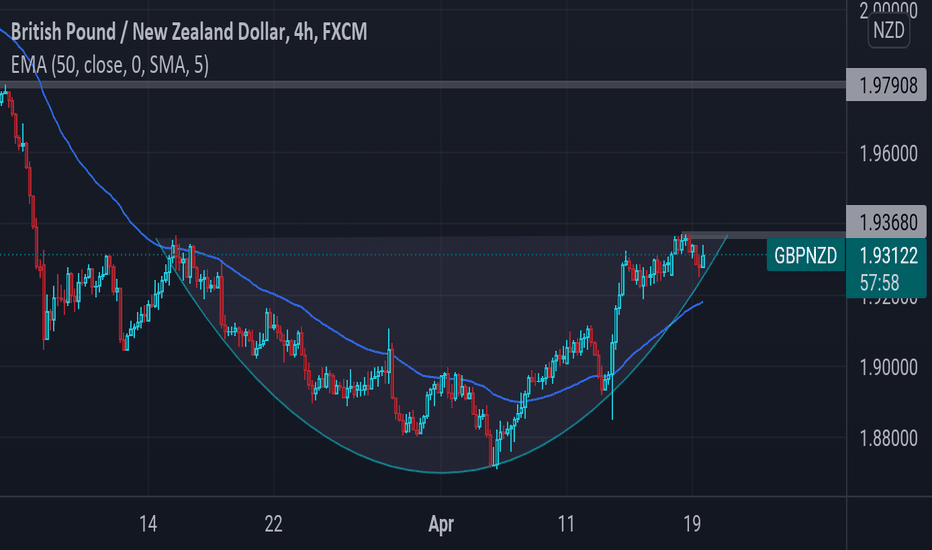Click the date label 22 on time axis
This screenshot has height=550, width=932.
pyautogui.click(x=273, y=524)
